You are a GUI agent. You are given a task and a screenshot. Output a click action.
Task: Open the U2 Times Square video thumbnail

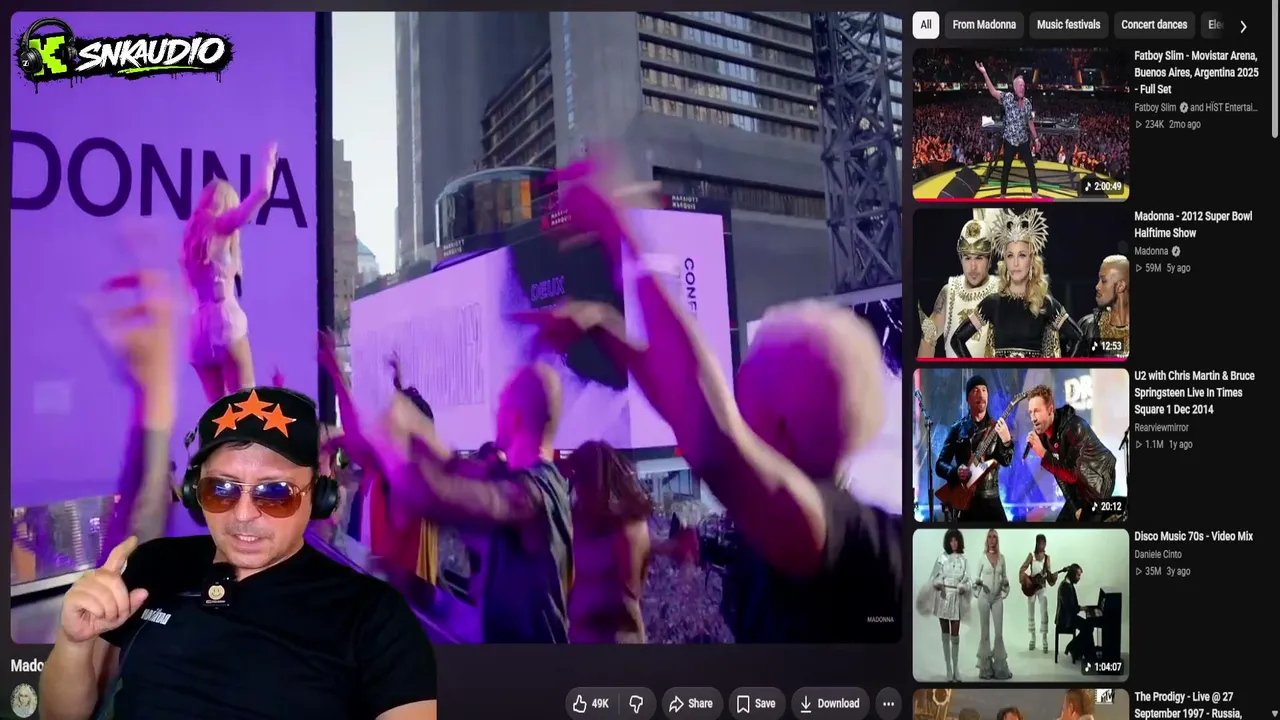pos(1021,445)
